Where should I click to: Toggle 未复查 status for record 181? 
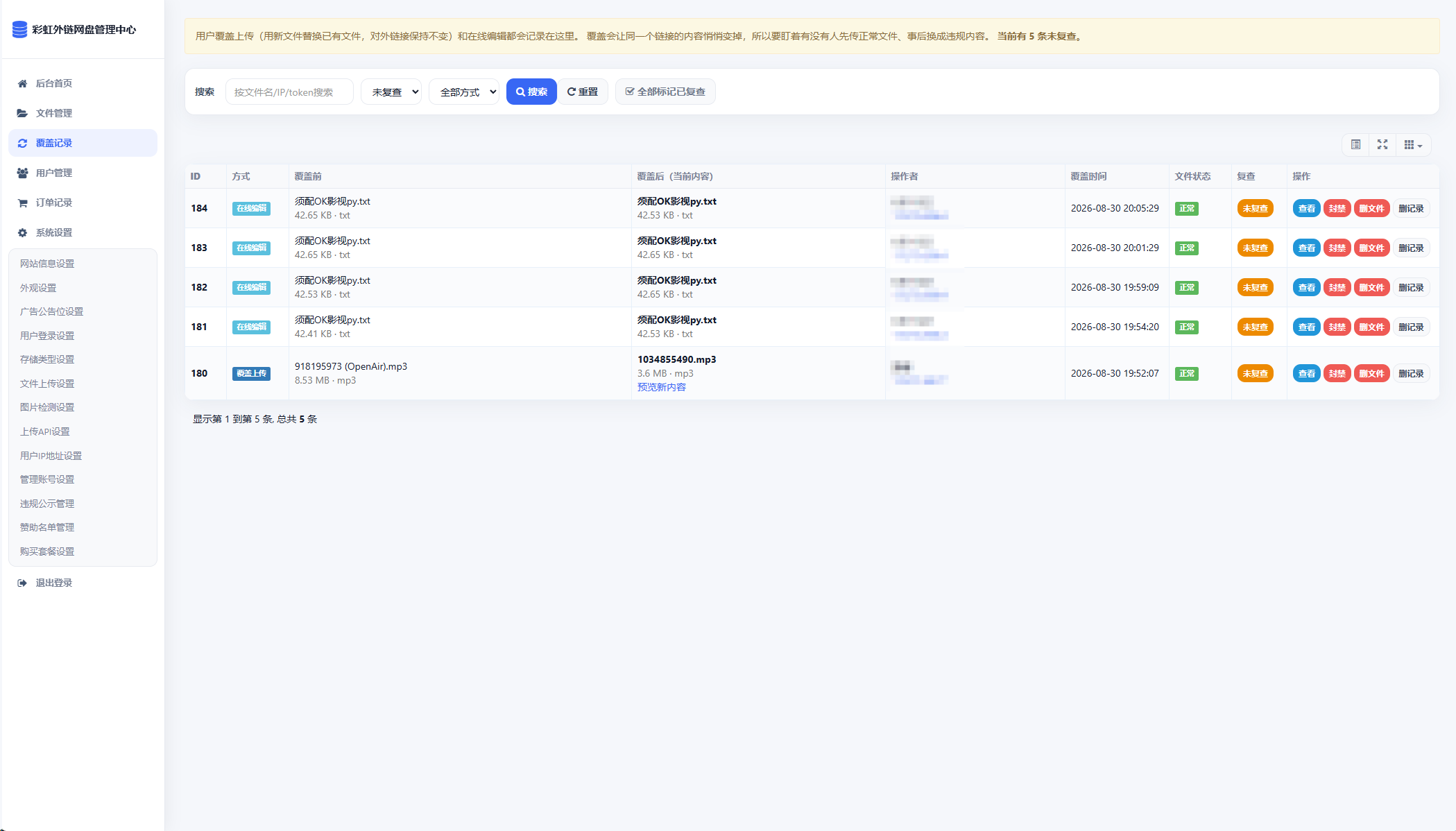point(1255,327)
